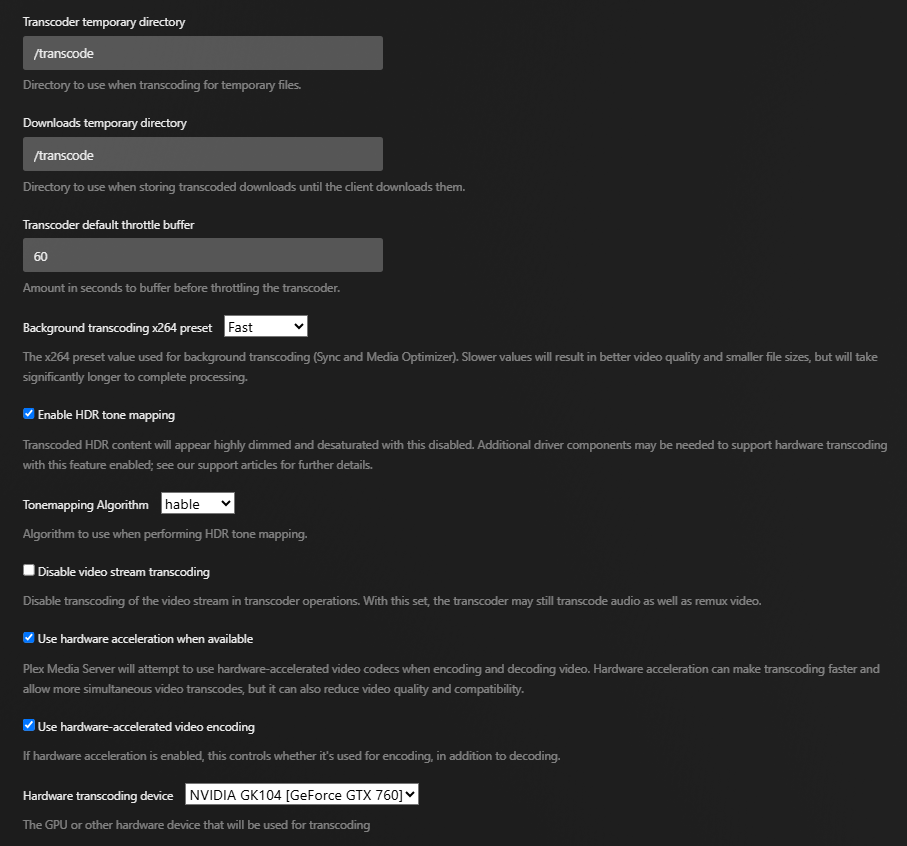Toggle Use hardware acceleration when available
The height and width of the screenshot is (846, 907).
coord(29,638)
